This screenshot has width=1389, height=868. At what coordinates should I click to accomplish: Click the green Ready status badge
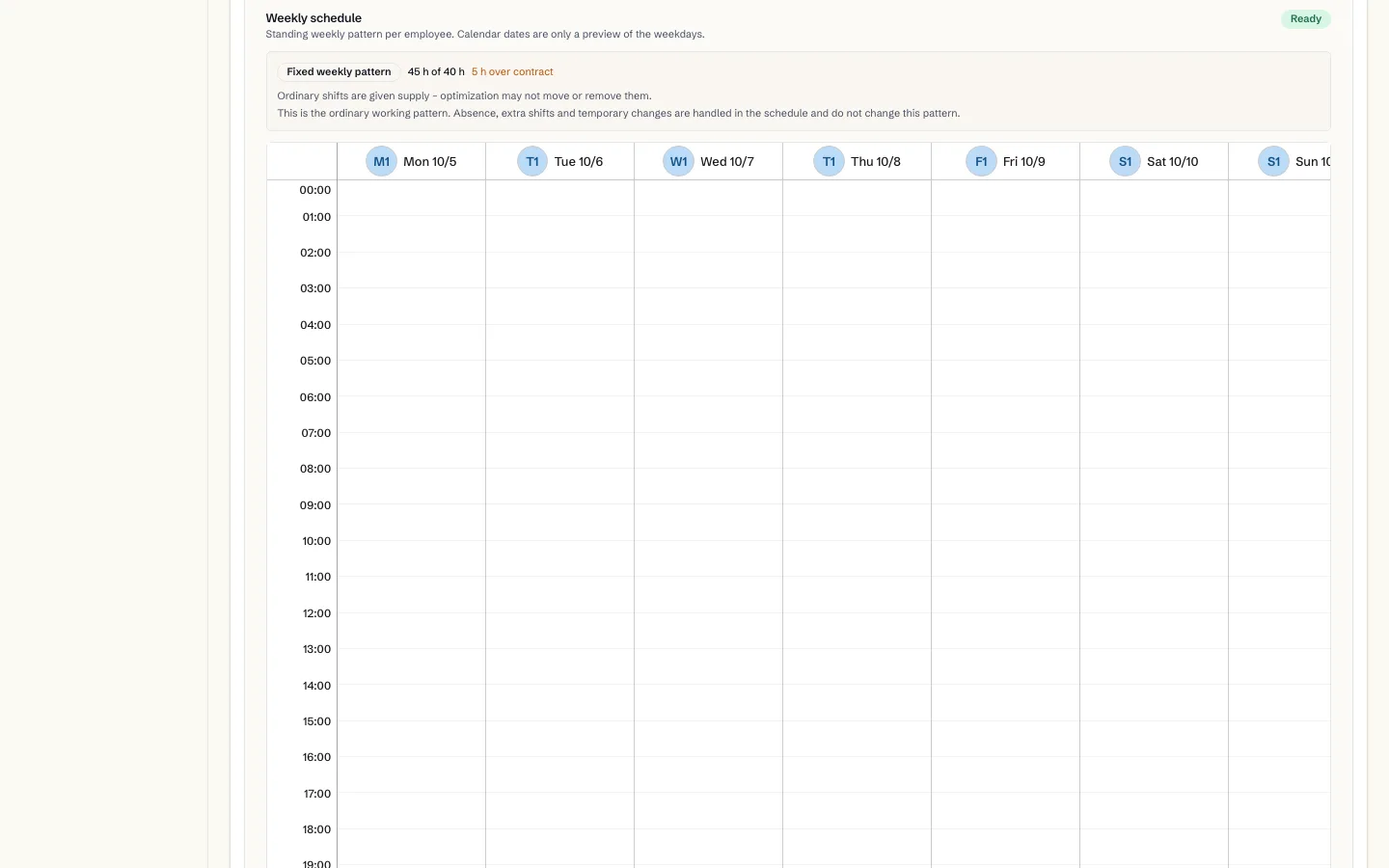point(1305,19)
